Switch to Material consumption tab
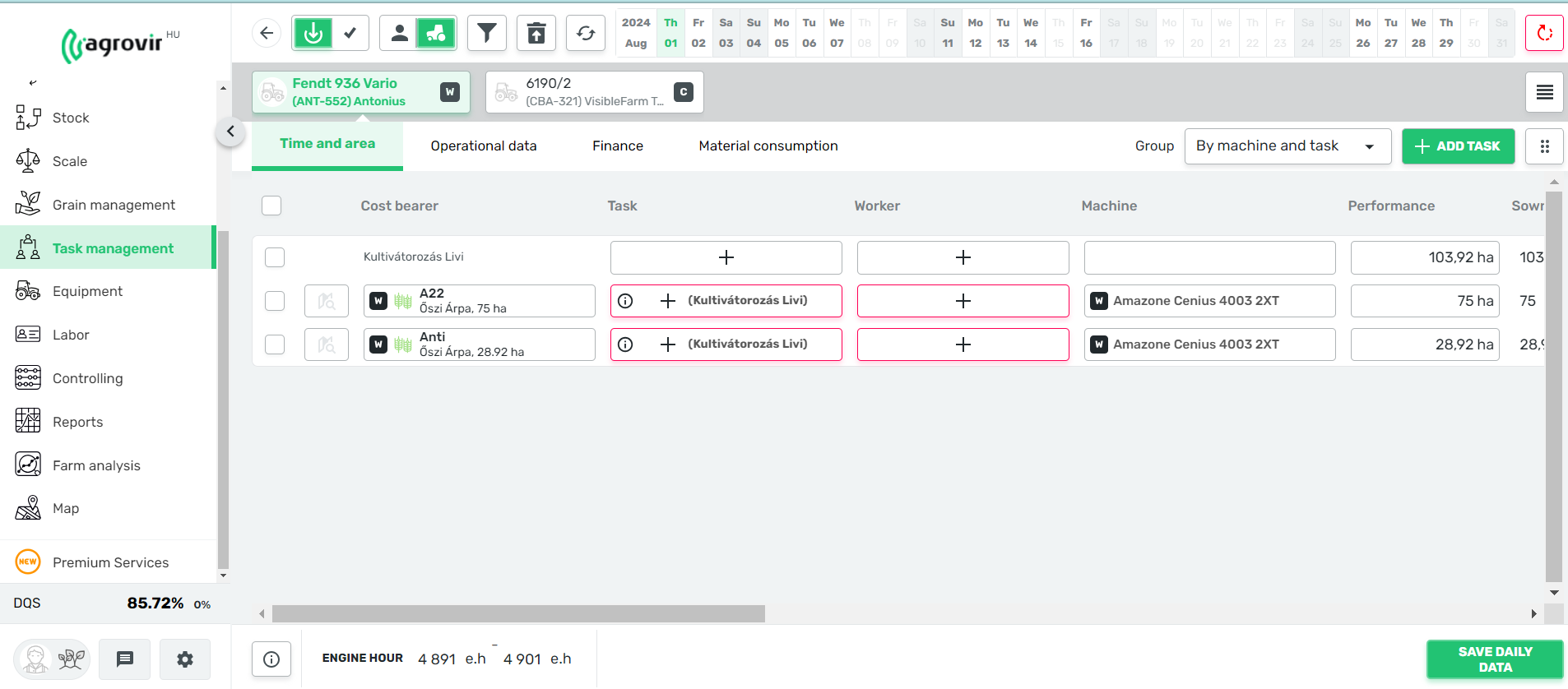Viewport: 1568px width, 689px height. [x=768, y=146]
